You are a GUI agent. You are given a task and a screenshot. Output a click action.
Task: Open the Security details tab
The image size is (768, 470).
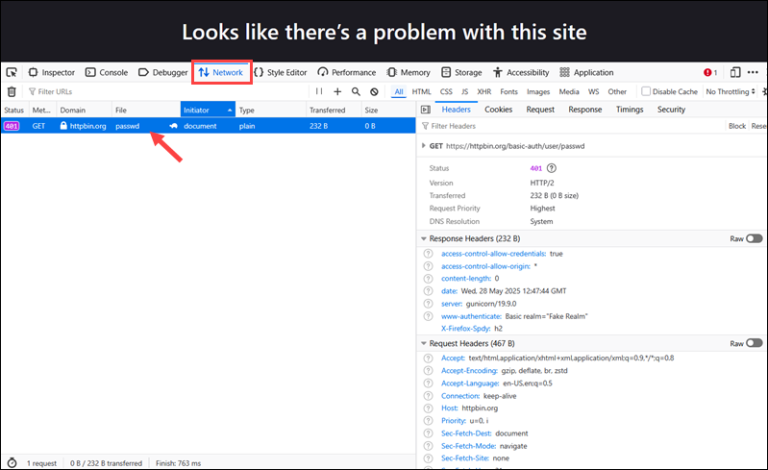tap(671, 110)
